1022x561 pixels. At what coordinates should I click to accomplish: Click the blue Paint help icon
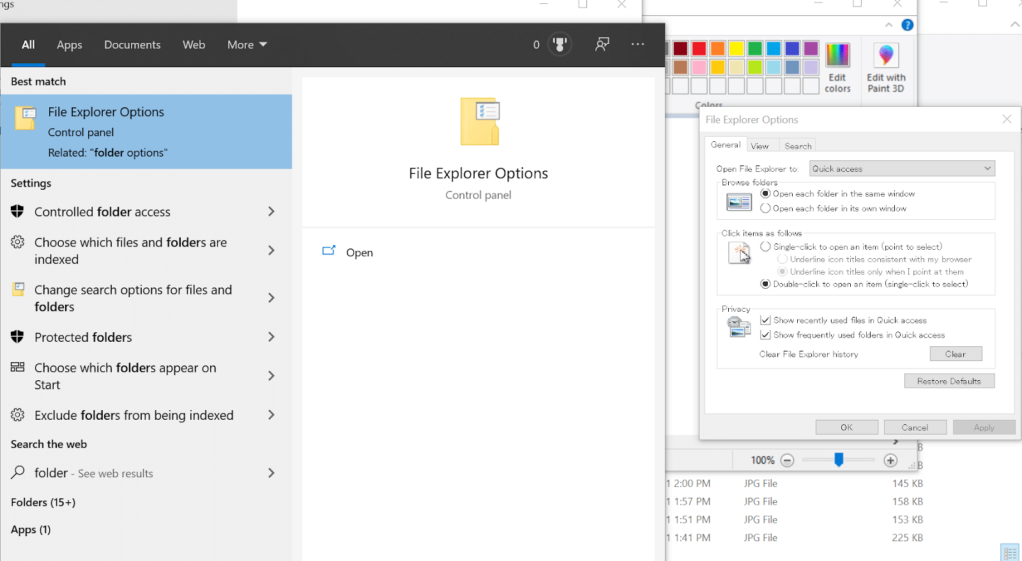pyautogui.click(x=907, y=25)
